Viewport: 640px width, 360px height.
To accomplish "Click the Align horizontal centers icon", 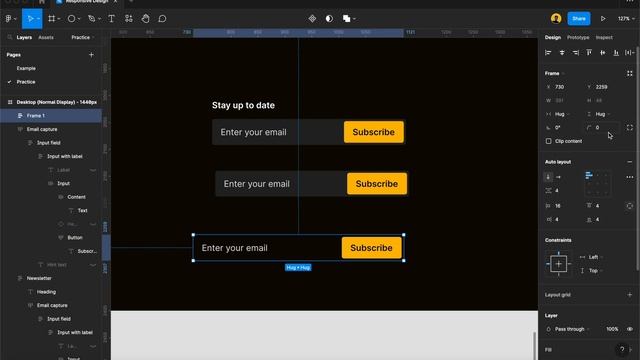I will tap(562, 53).
